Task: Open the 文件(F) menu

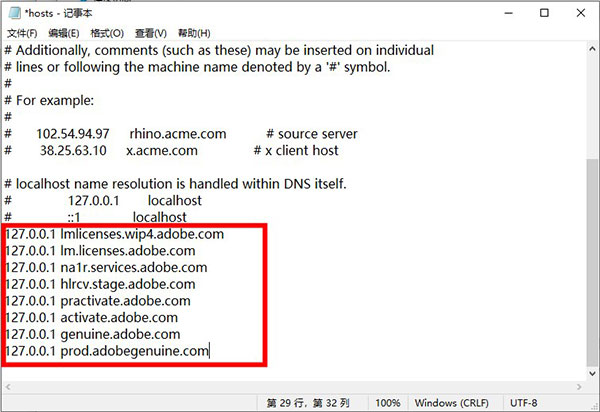Action: pos(22,33)
